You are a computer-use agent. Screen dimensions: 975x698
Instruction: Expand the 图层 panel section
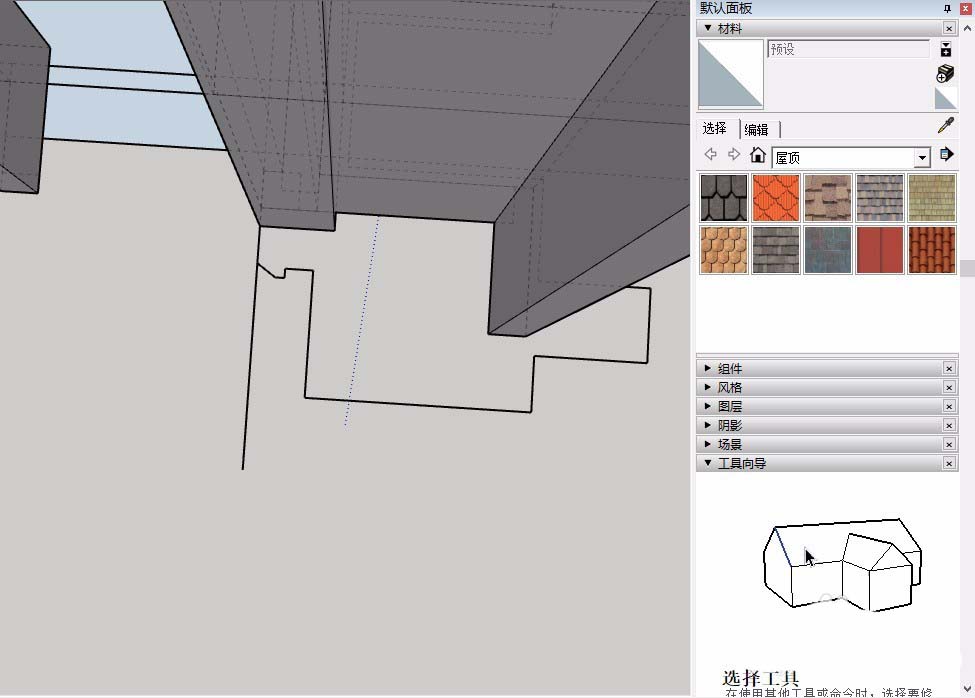click(x=708, y=406)
